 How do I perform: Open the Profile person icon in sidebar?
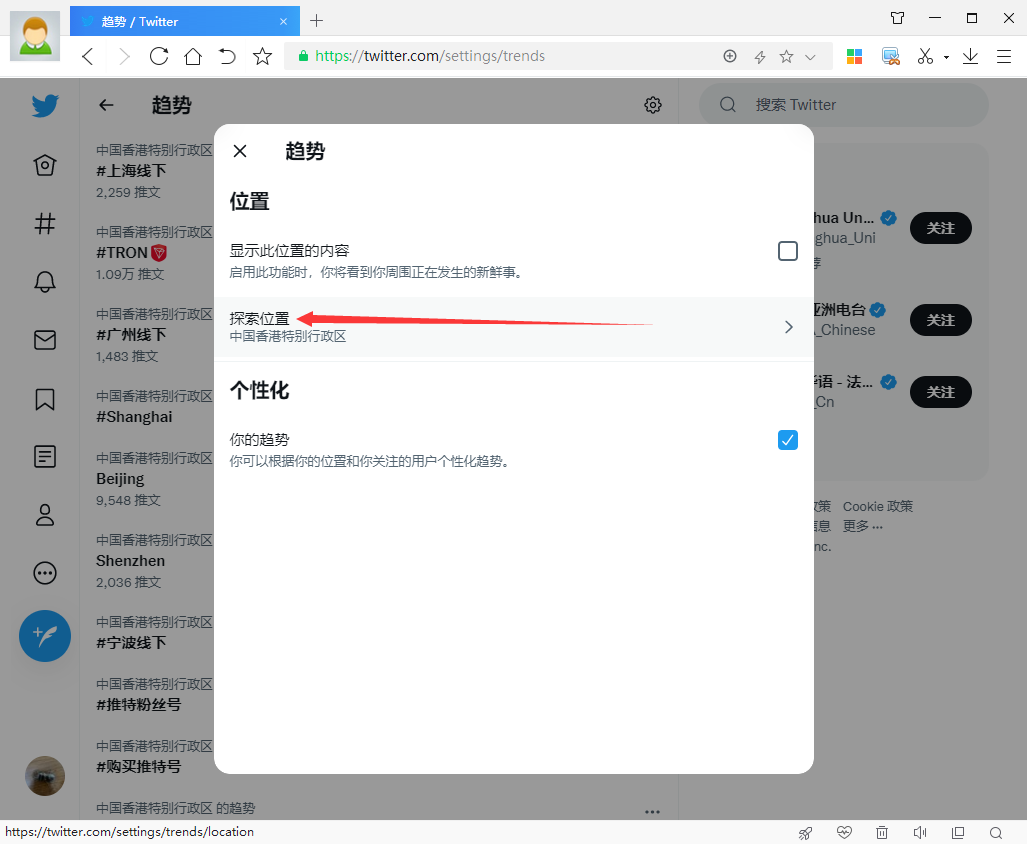(x=45, y=515)
